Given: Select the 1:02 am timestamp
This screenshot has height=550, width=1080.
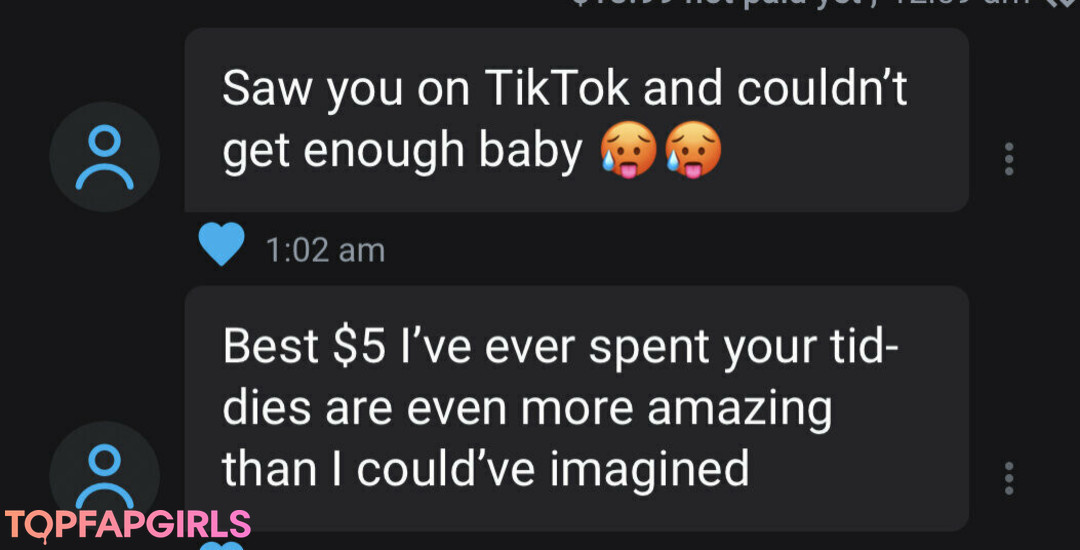Looking at the screenshot, I should tap(325, 250).
